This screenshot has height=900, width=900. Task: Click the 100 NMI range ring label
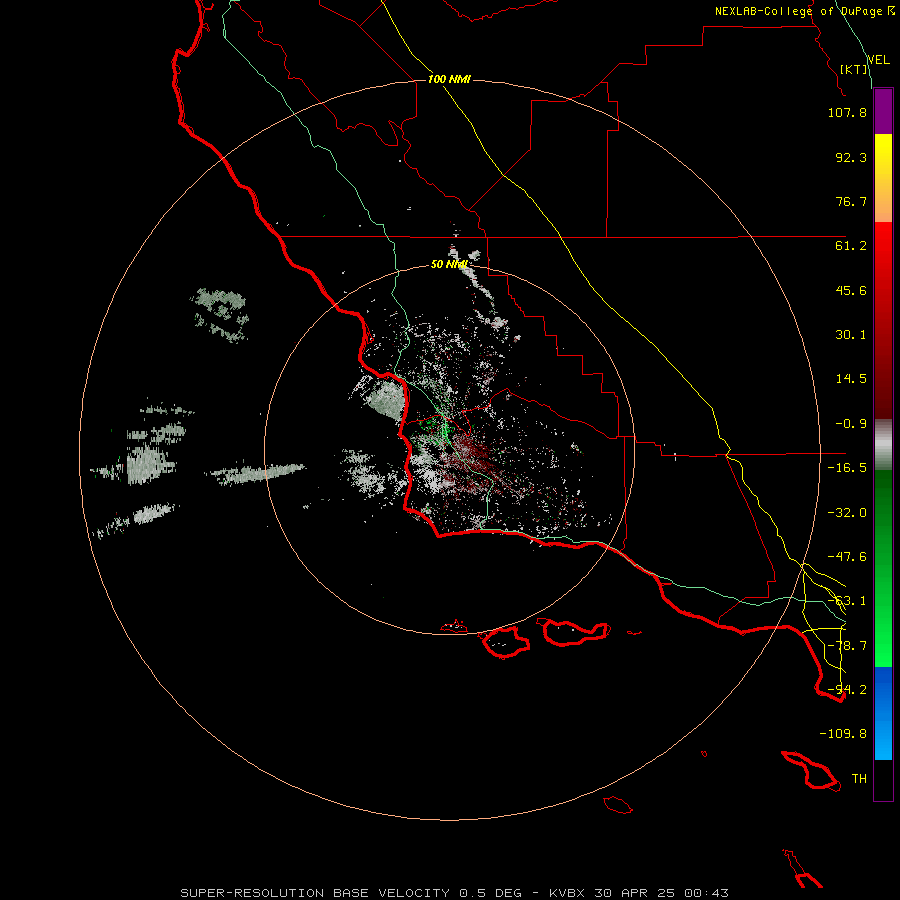[x=449, y=79]
